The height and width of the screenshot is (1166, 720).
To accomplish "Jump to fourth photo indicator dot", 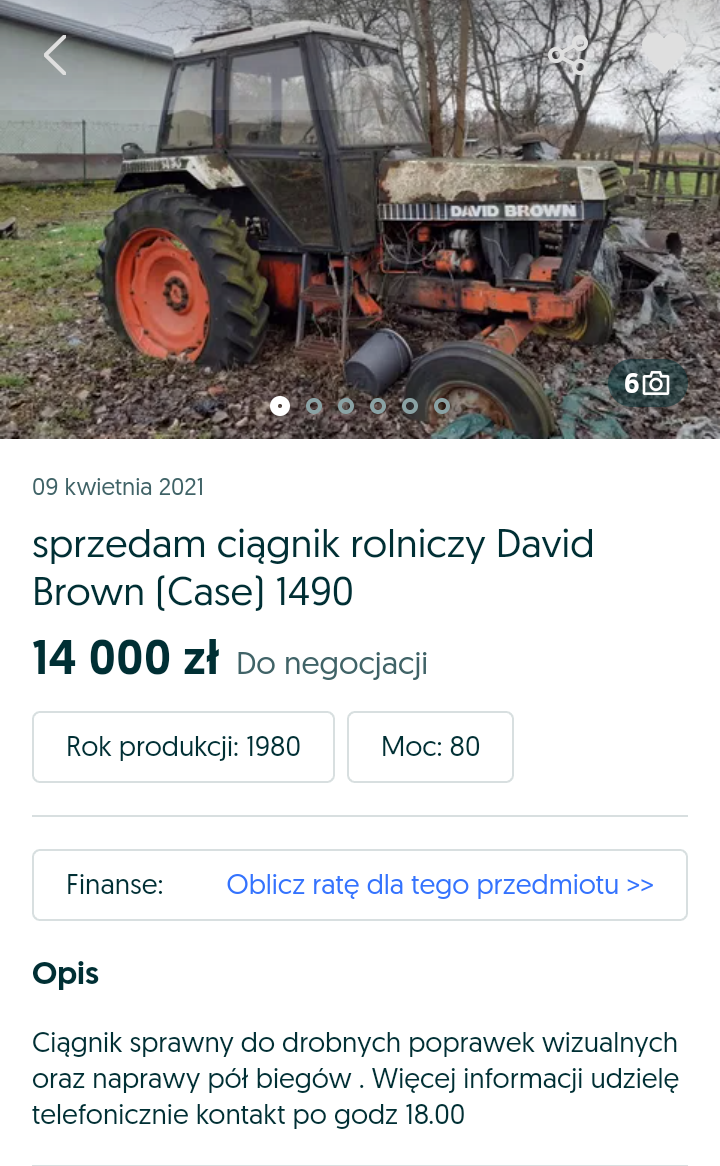I will pos(378,406).
